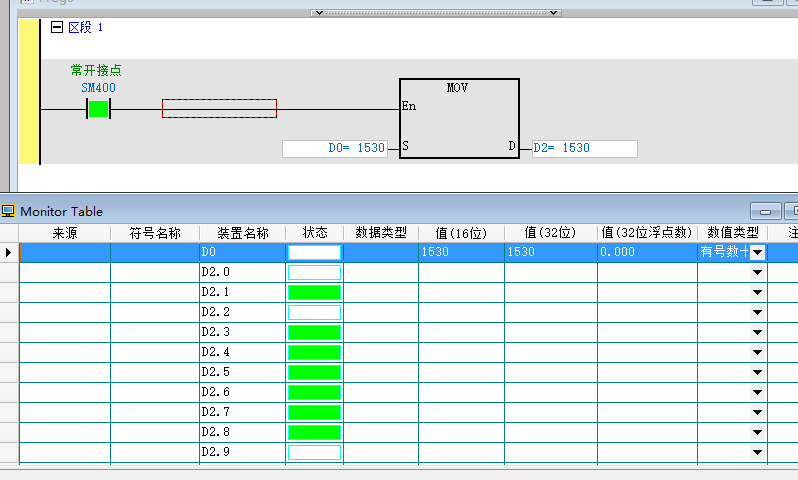The height and width of the screenshot is (480, 798).
Task: Click the 状态 column header
Action: pyautogui.click(x=314, y=233)
